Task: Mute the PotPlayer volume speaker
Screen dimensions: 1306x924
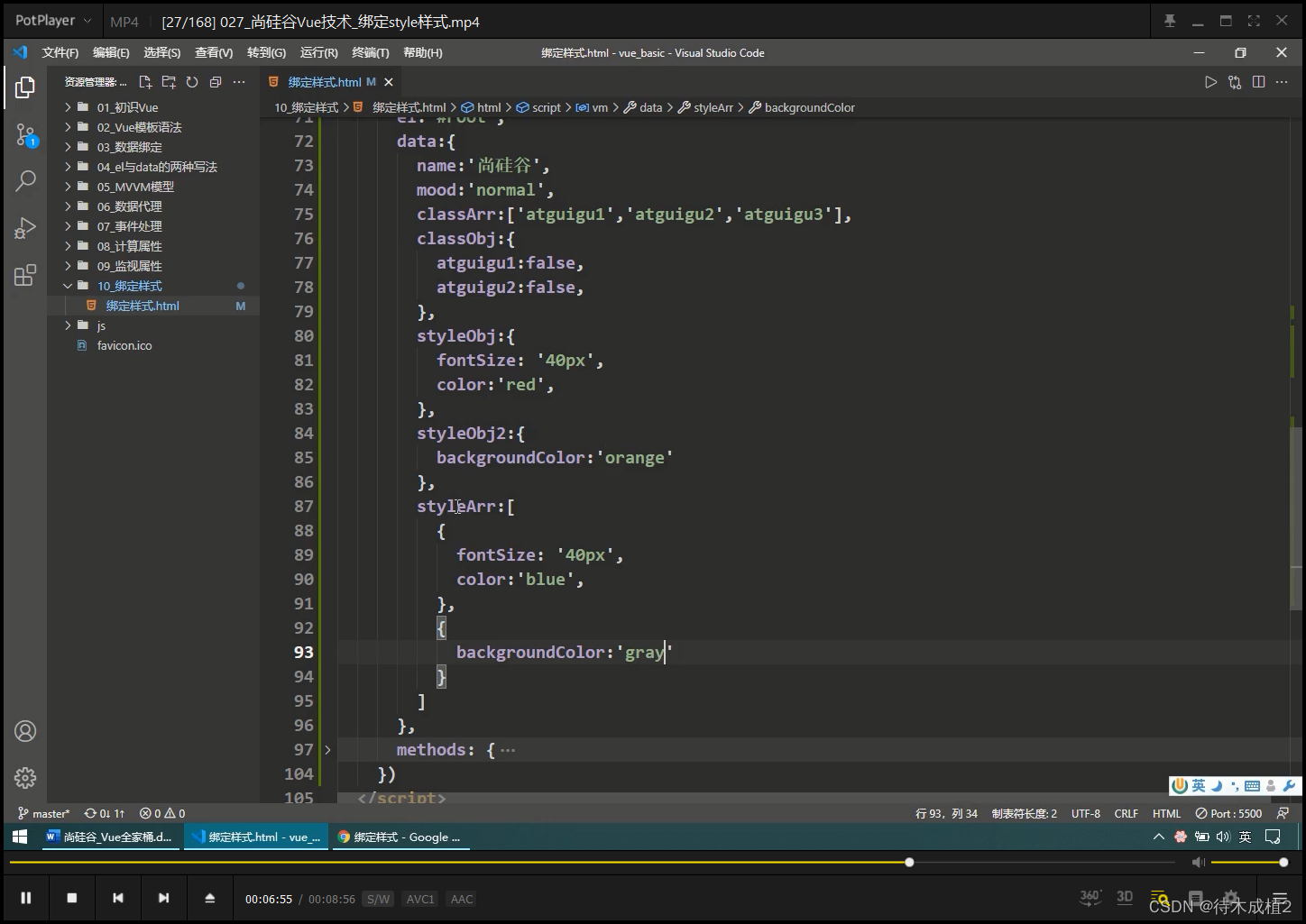Action: point(1199,863)
